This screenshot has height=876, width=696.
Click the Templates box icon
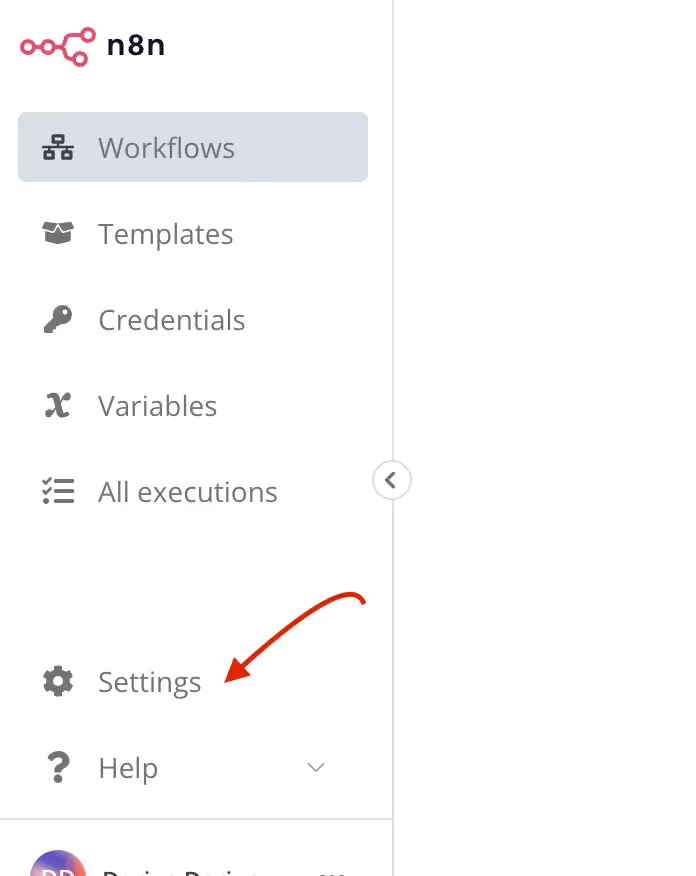tap(58, 234)
